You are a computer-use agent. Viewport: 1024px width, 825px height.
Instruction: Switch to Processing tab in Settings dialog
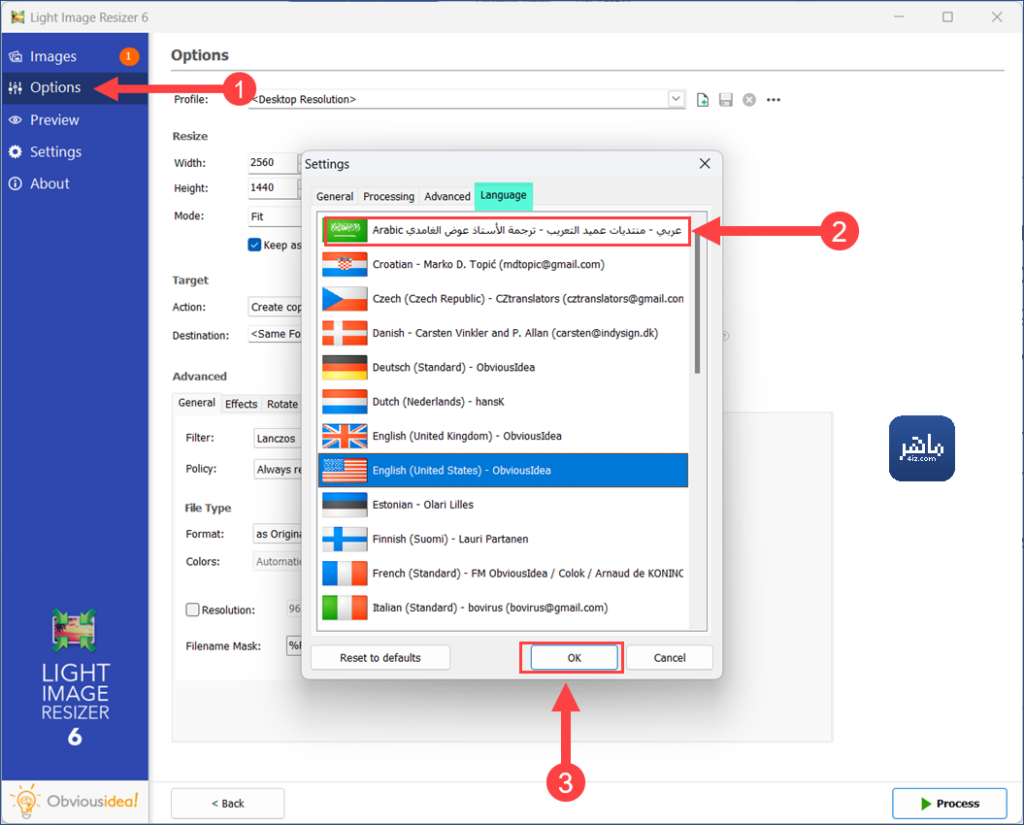pyautogui.click(x=389, y=197)
